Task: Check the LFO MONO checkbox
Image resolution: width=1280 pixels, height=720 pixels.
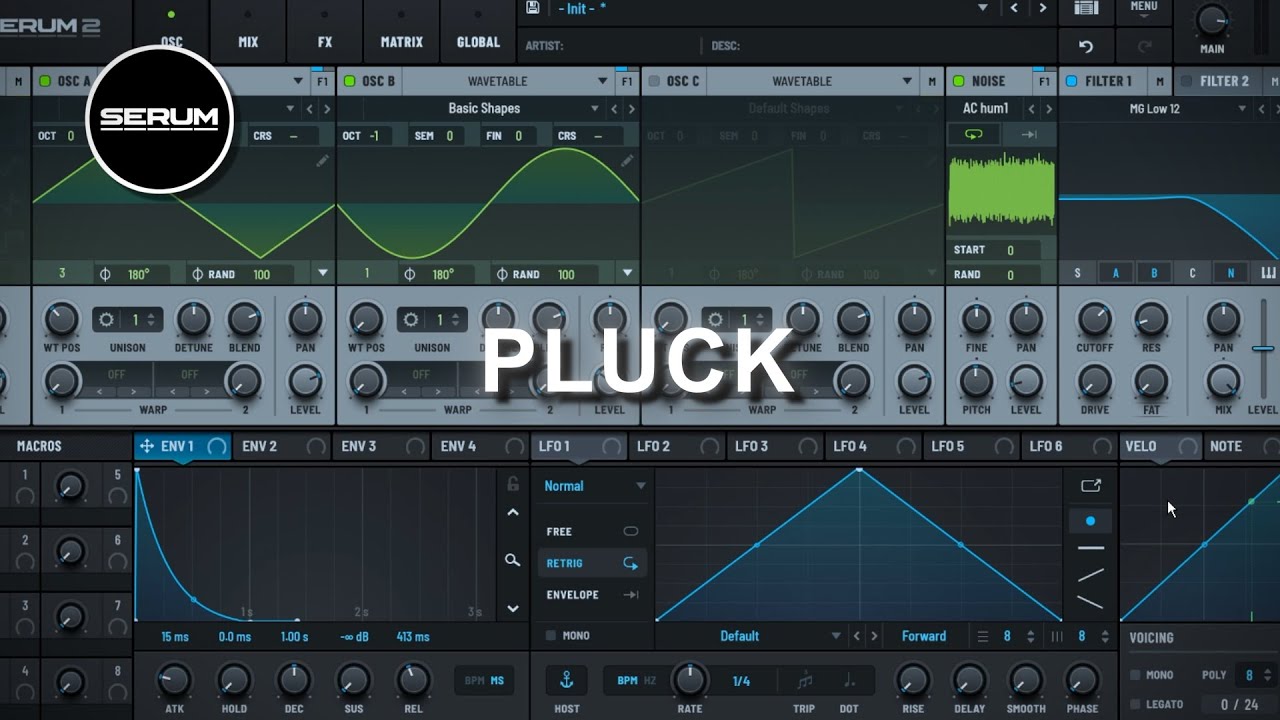Action: click(x=550, y=635)
